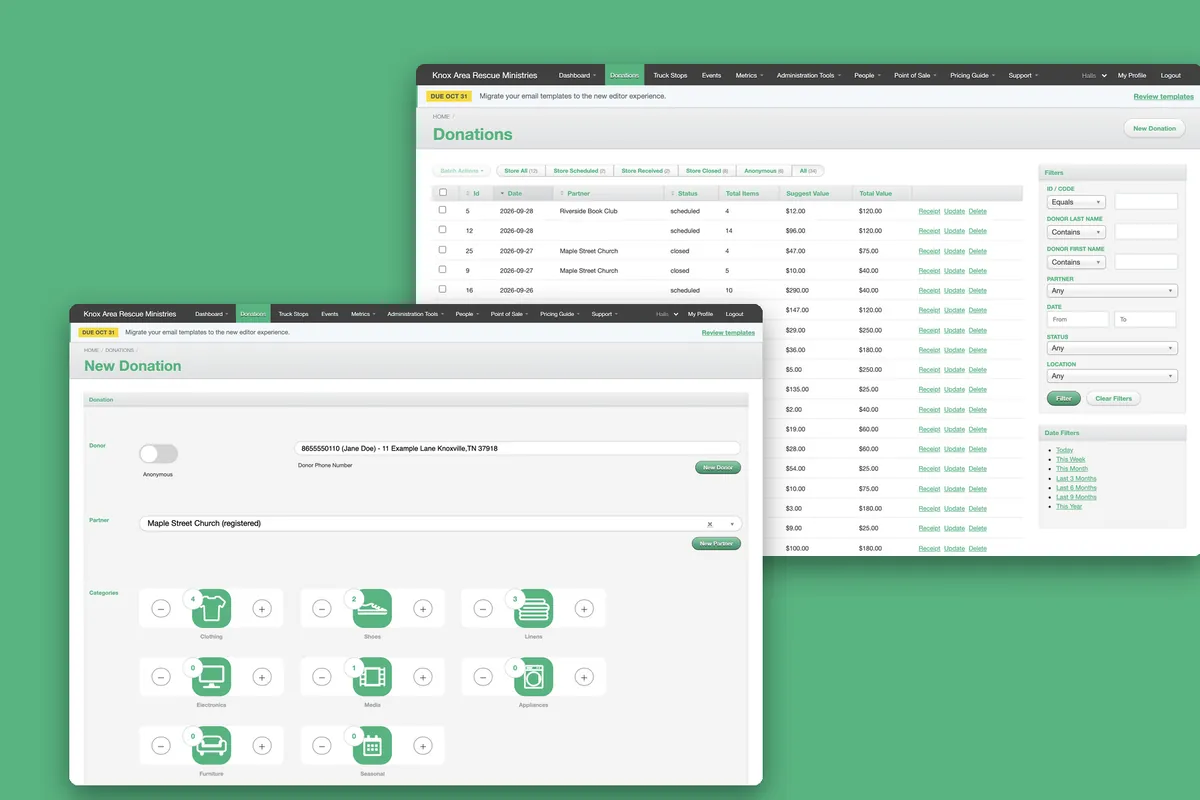Click the HOME breadcrumb in New Donation window
The image size is (1200, 800).
click(91, 350)
